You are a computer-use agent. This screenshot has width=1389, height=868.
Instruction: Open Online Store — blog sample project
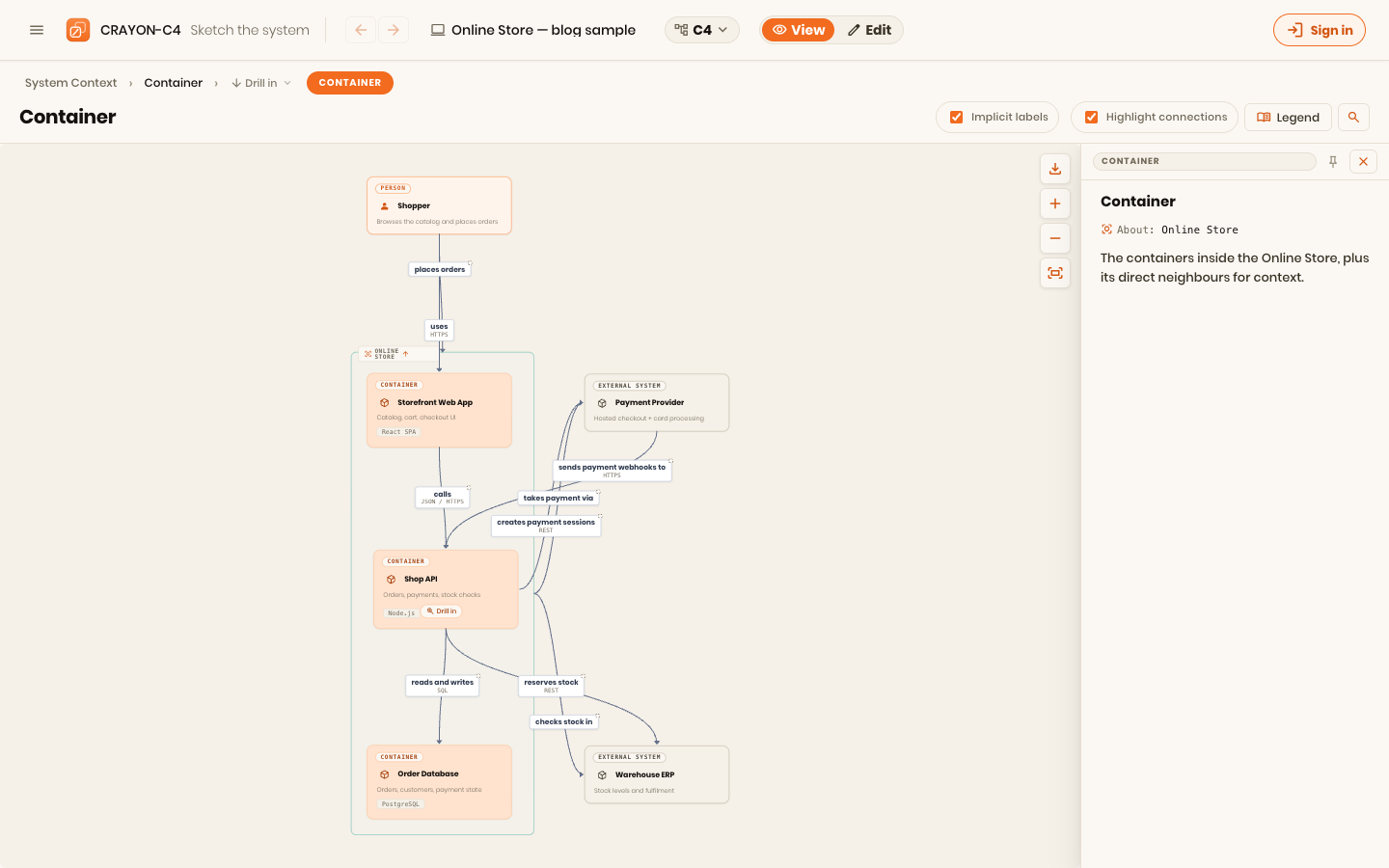tap(533, 30)
